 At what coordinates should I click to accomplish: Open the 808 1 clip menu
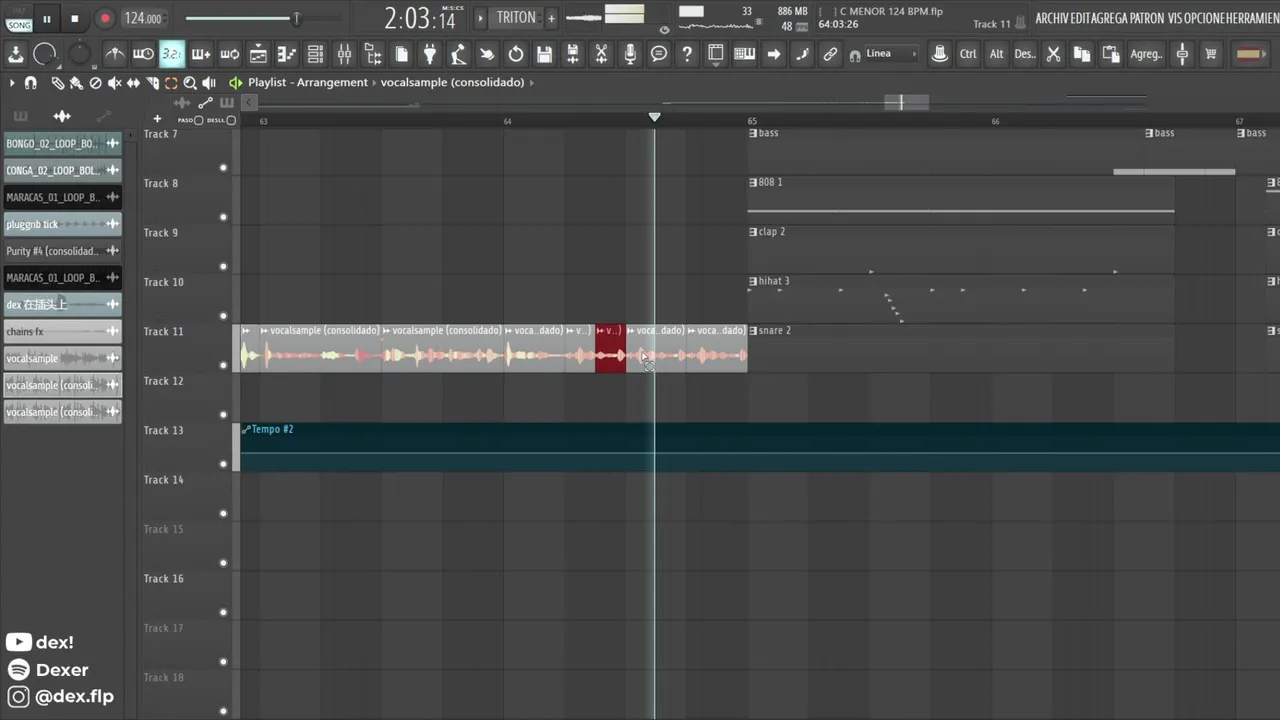click(753, 182)
